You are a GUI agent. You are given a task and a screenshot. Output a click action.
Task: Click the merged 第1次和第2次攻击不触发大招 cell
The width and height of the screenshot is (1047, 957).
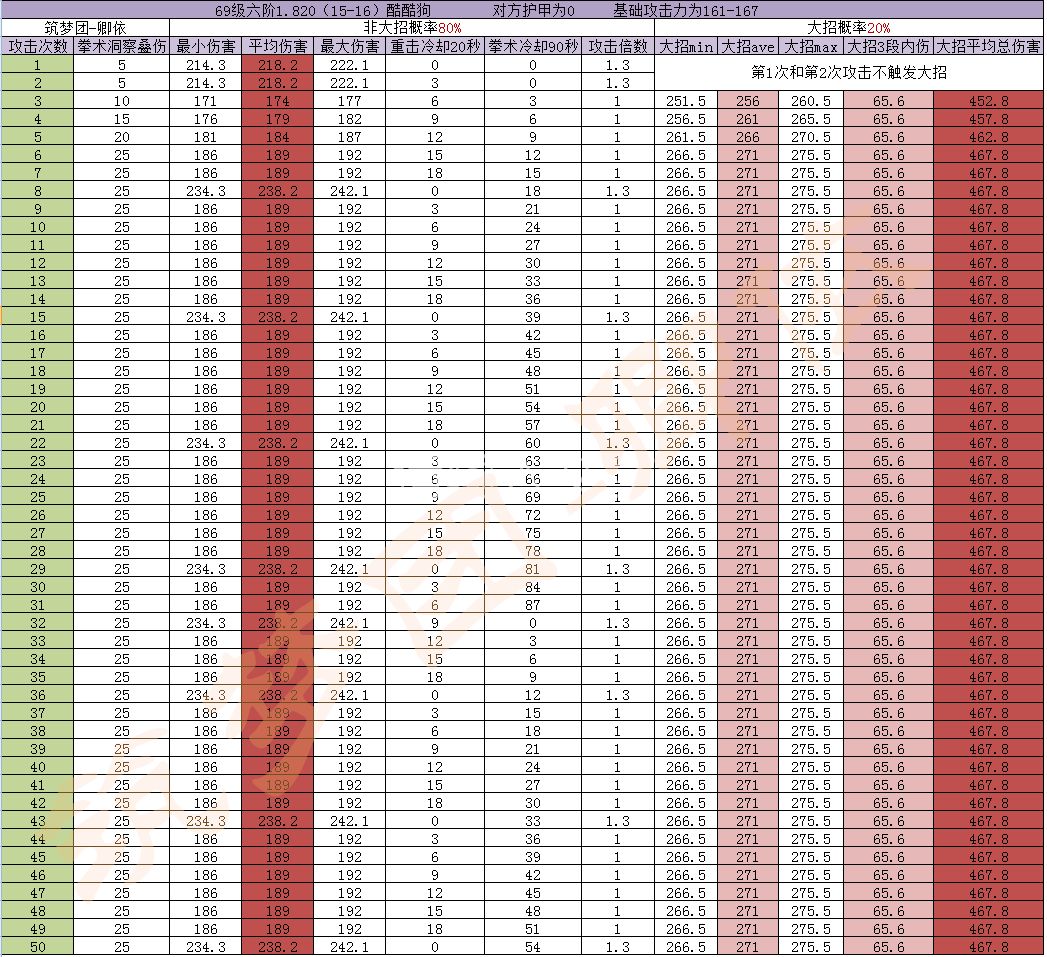pyautogui.click(x=848, y=74)
